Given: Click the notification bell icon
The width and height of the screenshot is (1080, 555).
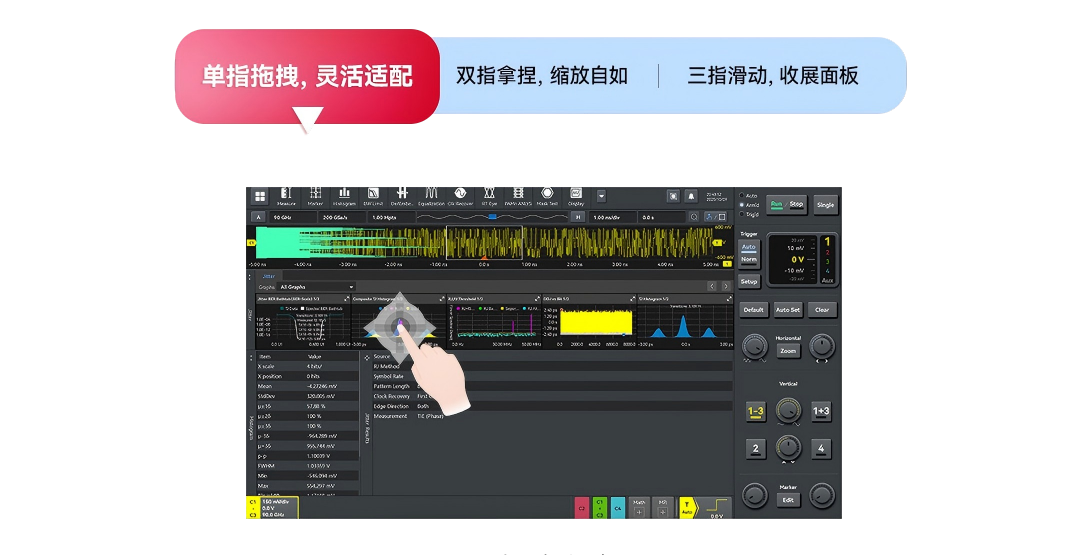Looking at the screenshot, I should pos(691,196).
